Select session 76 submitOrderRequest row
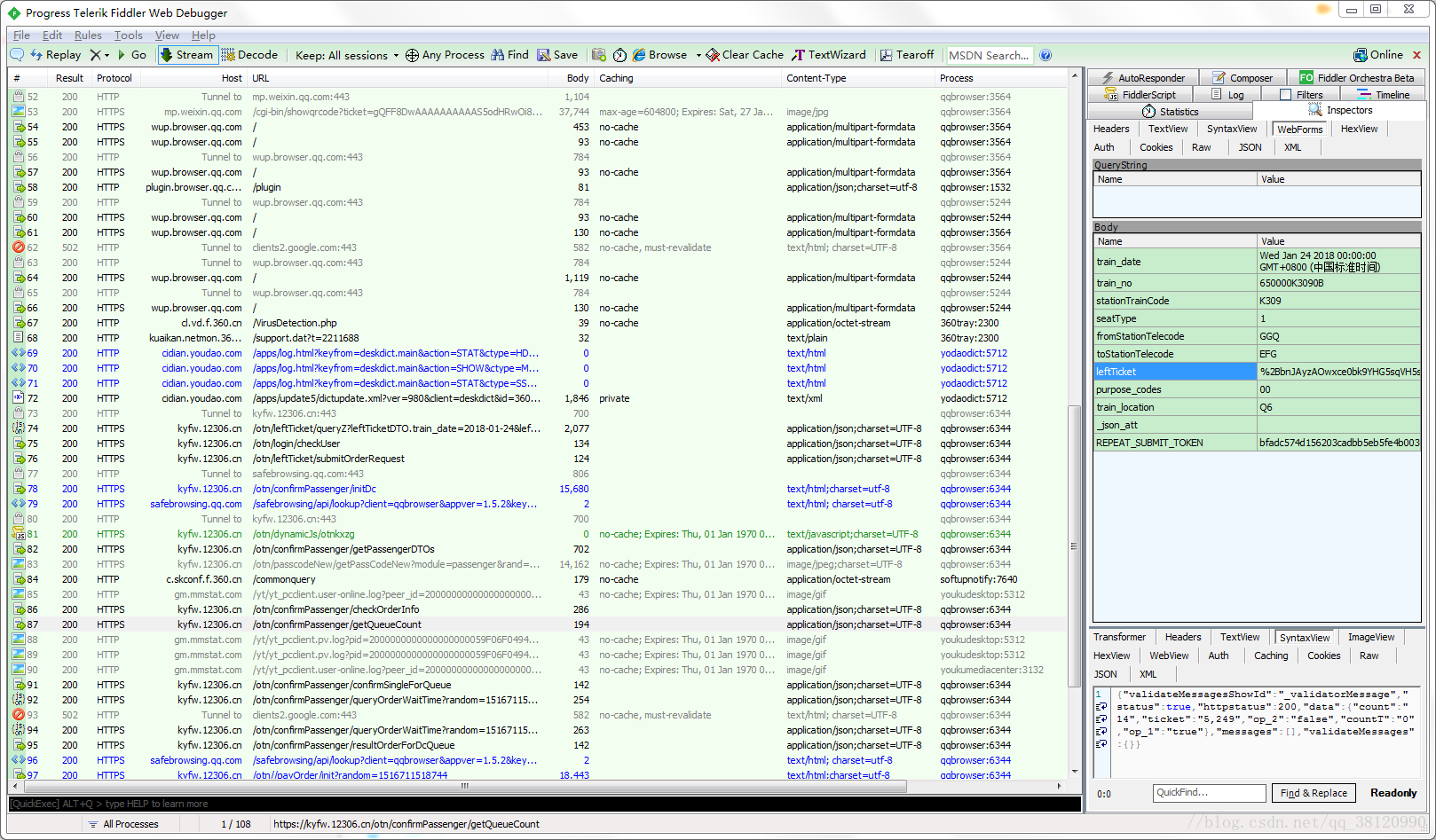 [539, 459]
